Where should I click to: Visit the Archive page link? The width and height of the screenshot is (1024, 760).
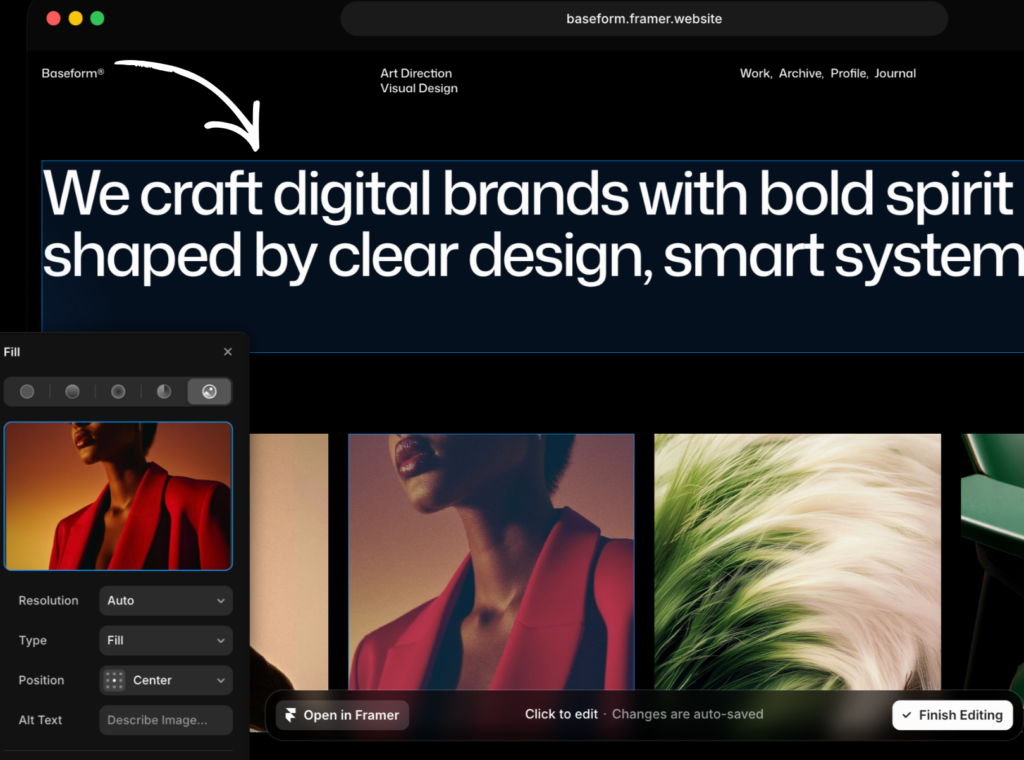[x=800, y=73]
